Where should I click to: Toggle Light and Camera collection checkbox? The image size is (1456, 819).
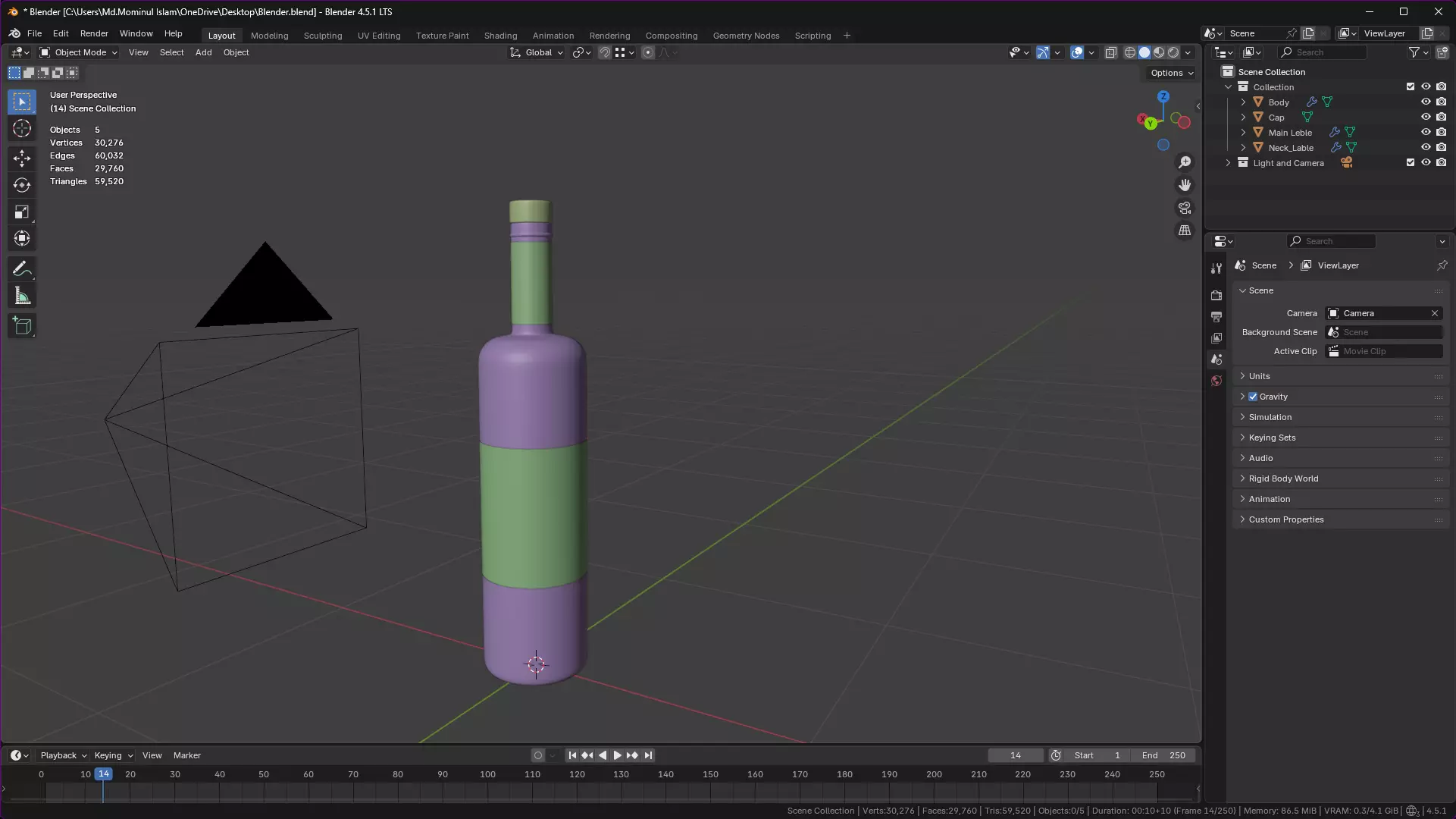1411,163
